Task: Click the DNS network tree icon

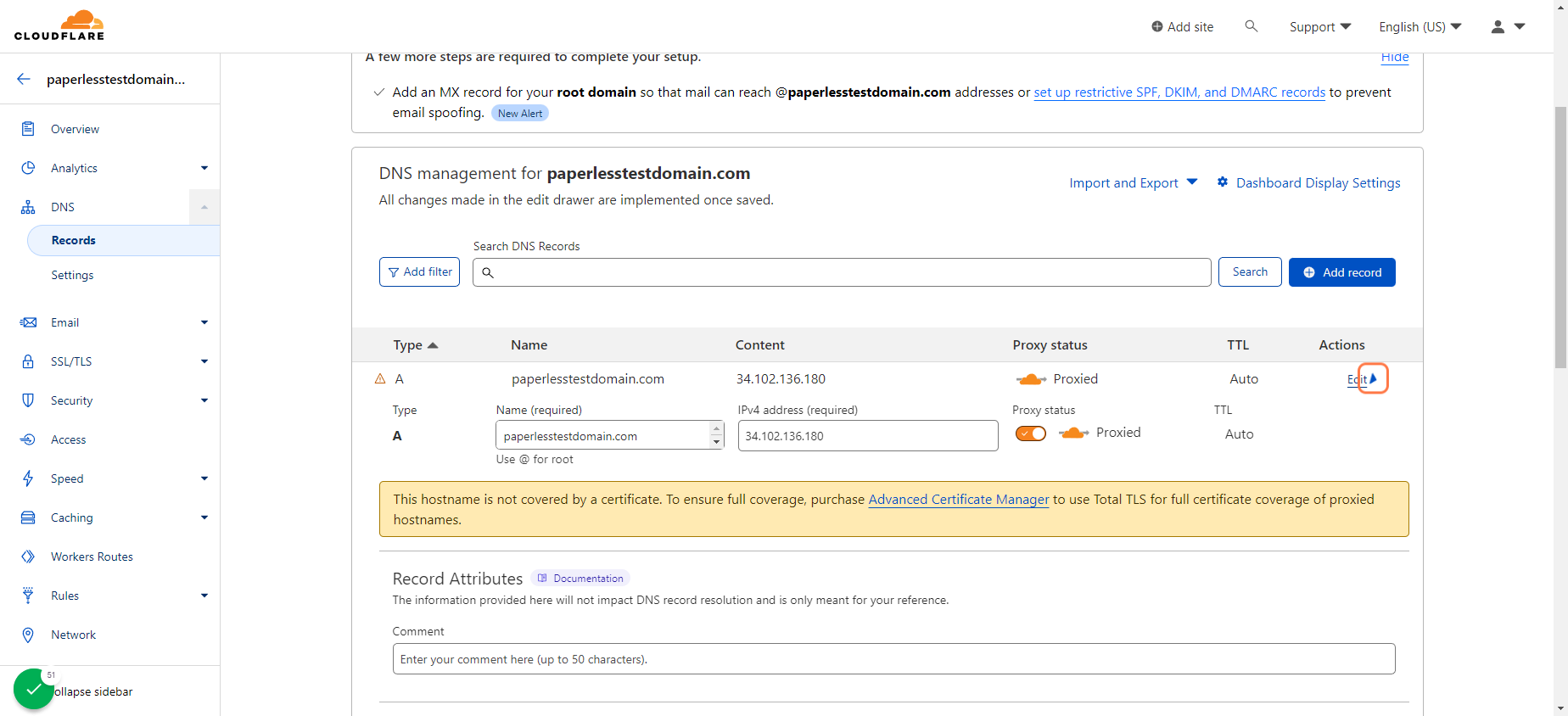Action: 28,207
